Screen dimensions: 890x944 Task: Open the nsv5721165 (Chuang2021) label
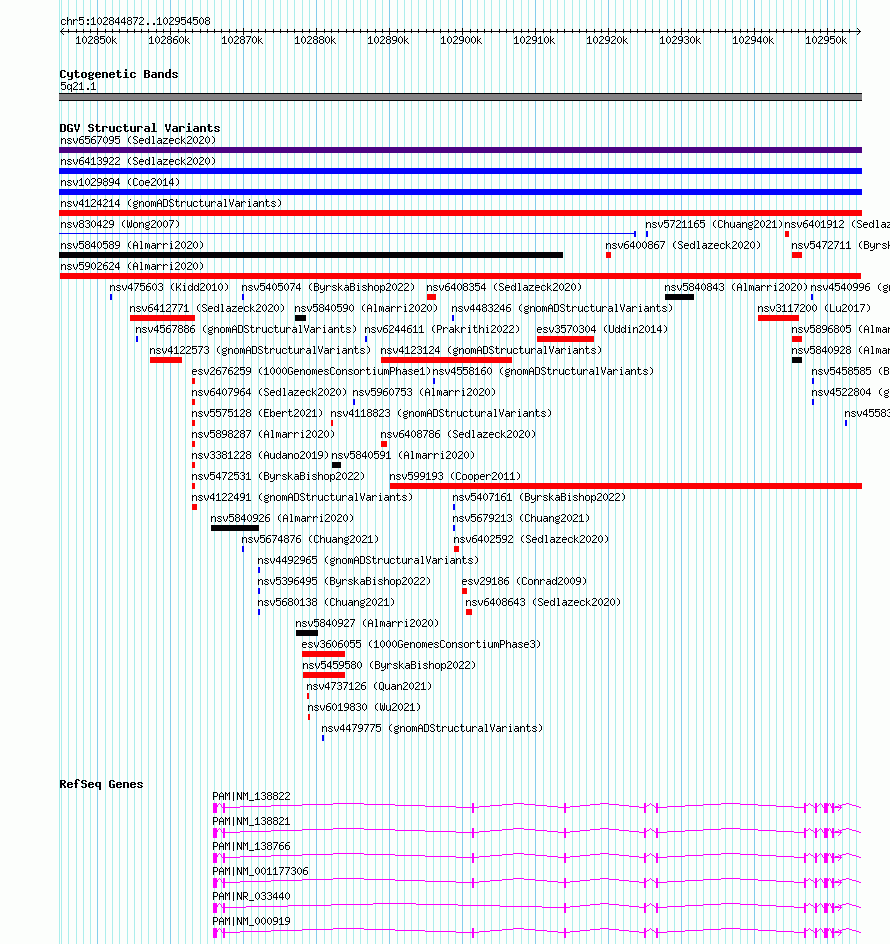tap(714, 225)
